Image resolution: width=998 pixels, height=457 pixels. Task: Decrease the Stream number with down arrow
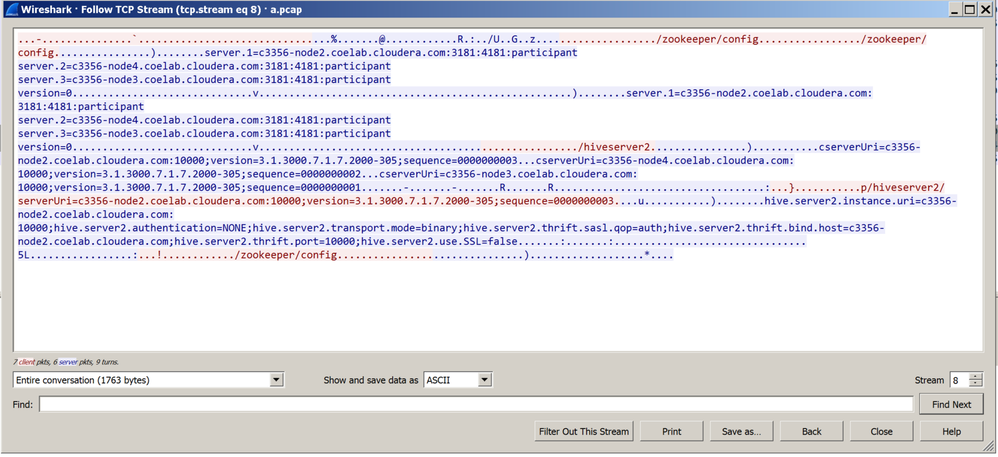click(x=976, y=384)
